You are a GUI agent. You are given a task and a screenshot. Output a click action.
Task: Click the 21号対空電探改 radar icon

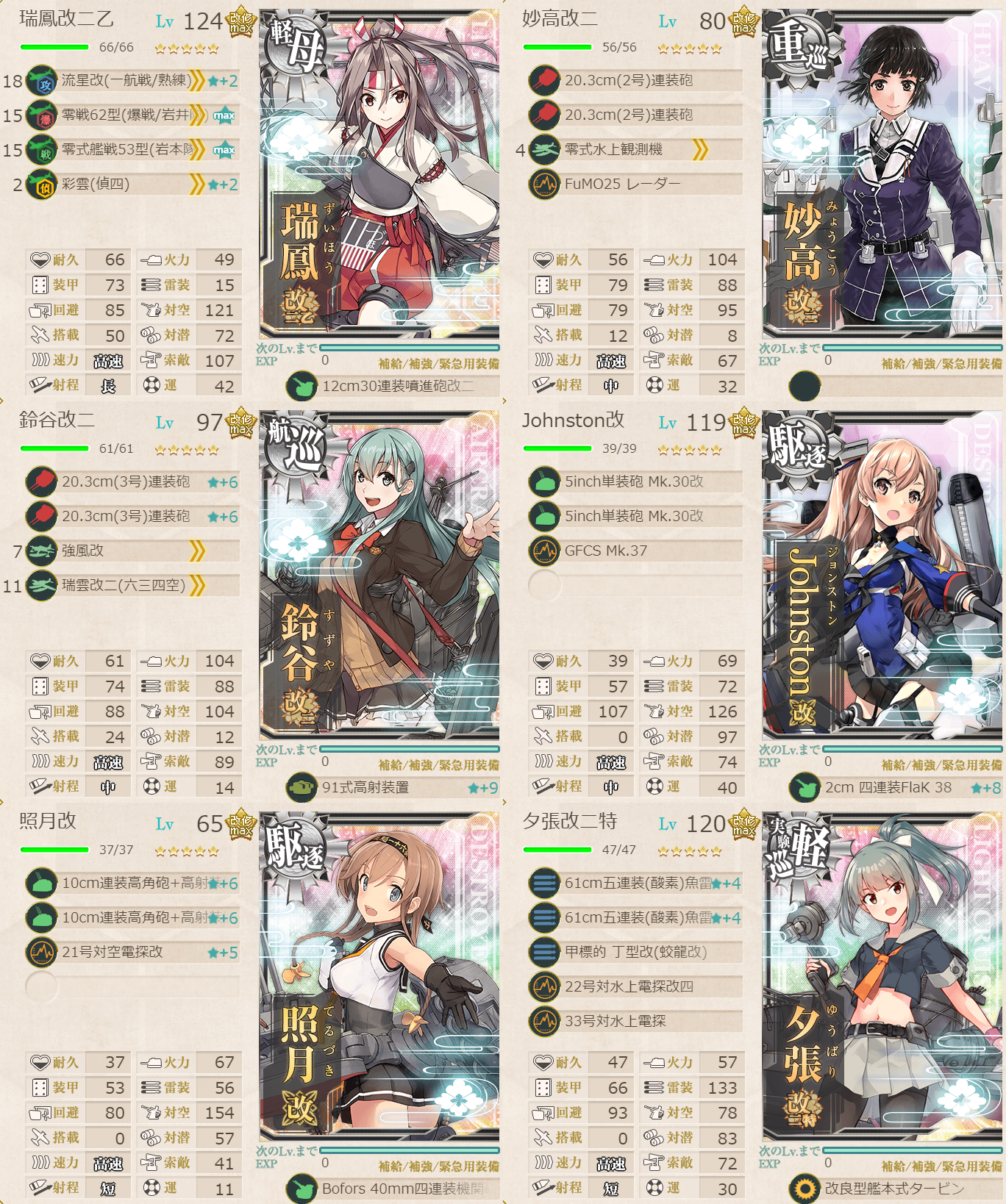[x=42, y=952]
